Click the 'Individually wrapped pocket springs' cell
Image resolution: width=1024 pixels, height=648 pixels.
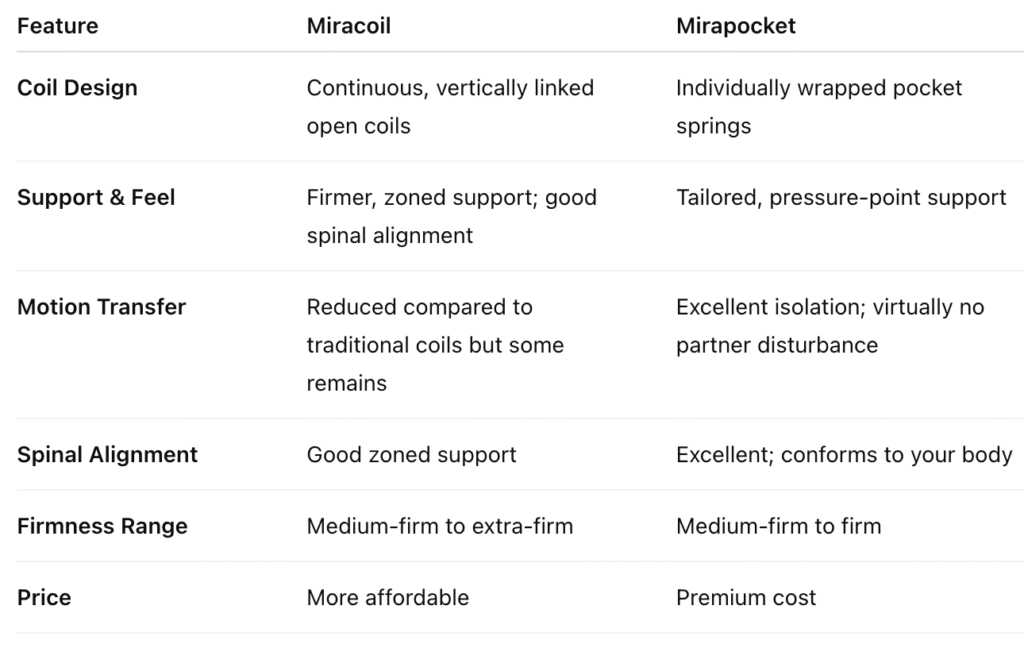pos(818,107)
